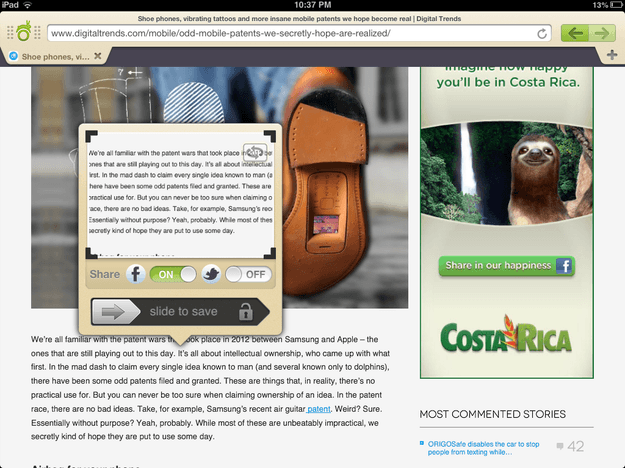Reload the page with the refresh icon
The image size is (625, 468).
(x=542, y=33)
